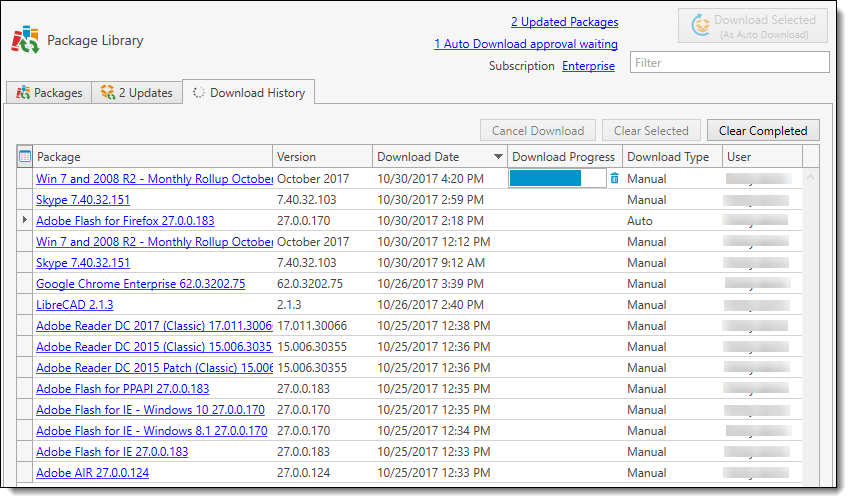Image resolution: width=852 pixels, height=503 pixels.
Task: Expand the Adobe Flash for Firefox row
Action: [25, 220]
